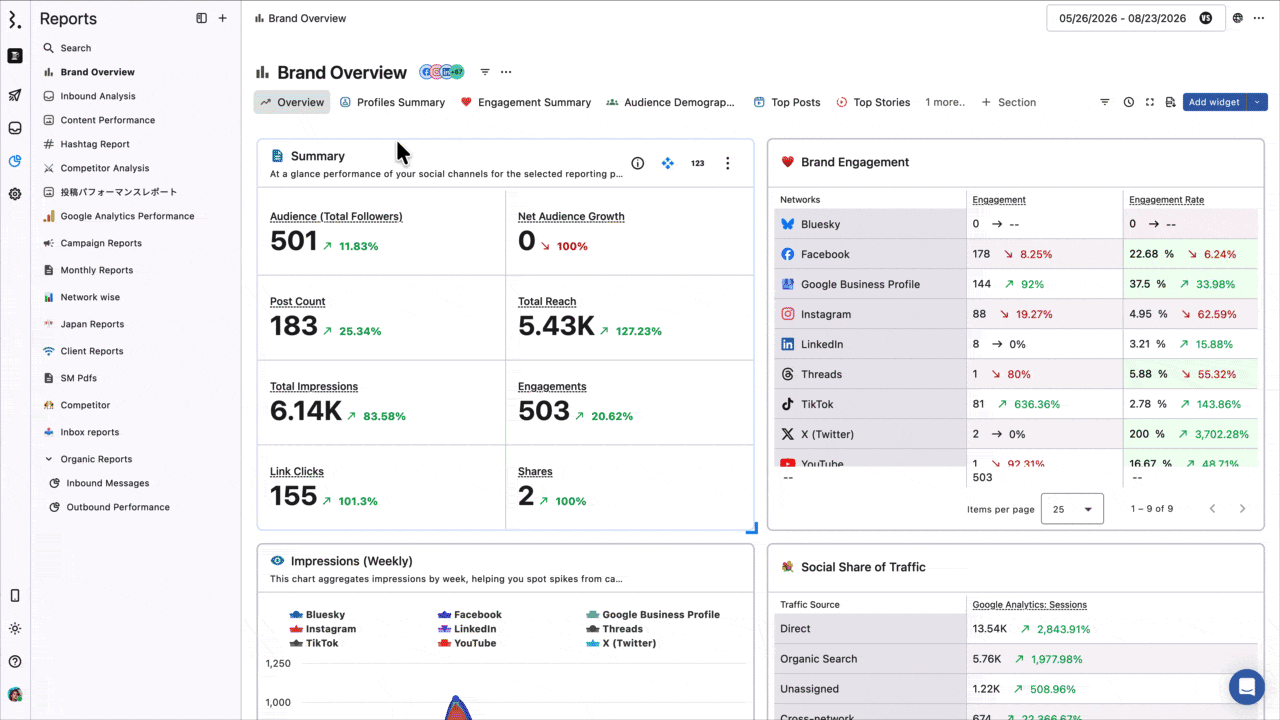Toggle YouTube series in Impressions legend

[x=467, y=643]
